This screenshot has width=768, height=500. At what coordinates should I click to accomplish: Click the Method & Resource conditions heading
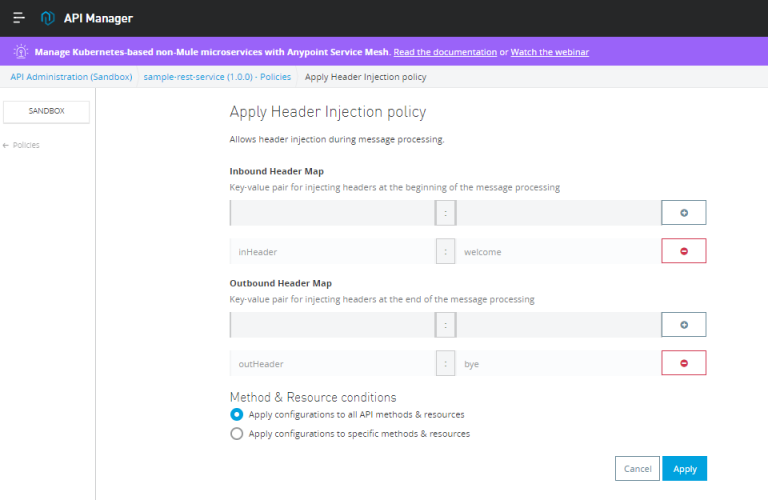[x=313, y=397]
